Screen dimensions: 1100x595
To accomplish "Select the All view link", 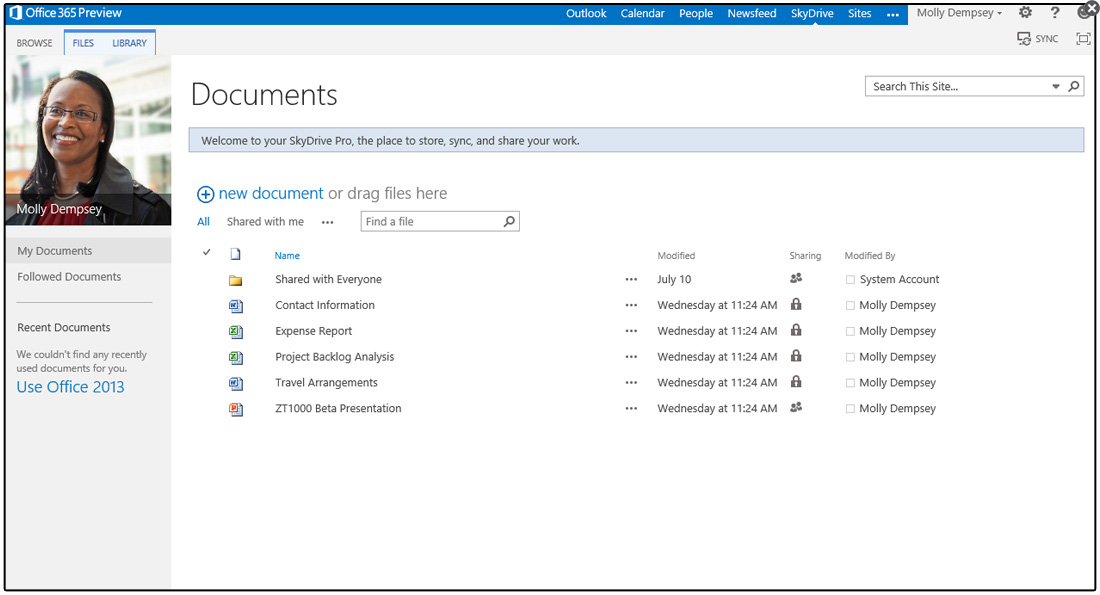I will pos(203,222).
